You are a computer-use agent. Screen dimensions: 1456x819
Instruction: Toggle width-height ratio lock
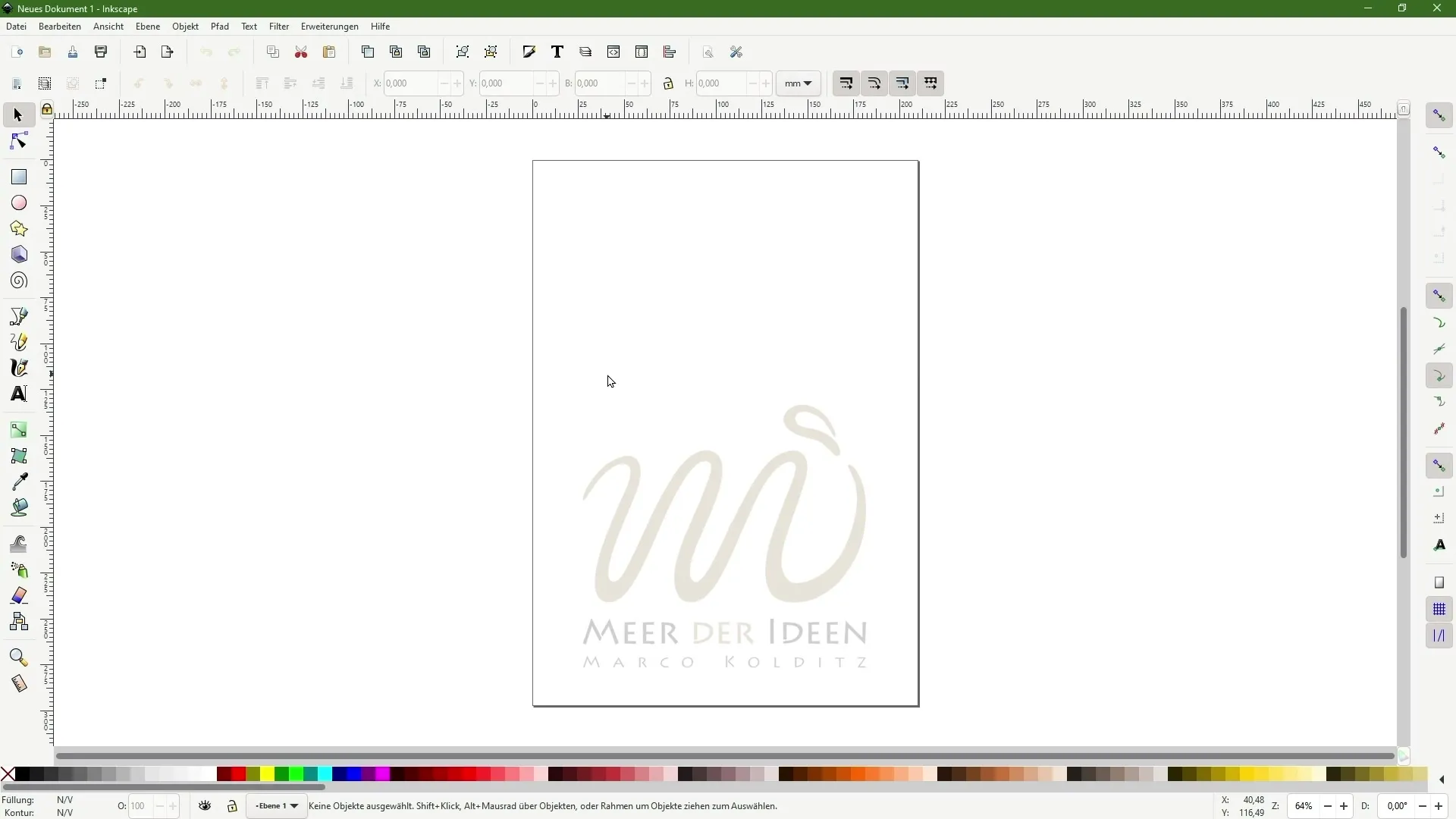668,83
